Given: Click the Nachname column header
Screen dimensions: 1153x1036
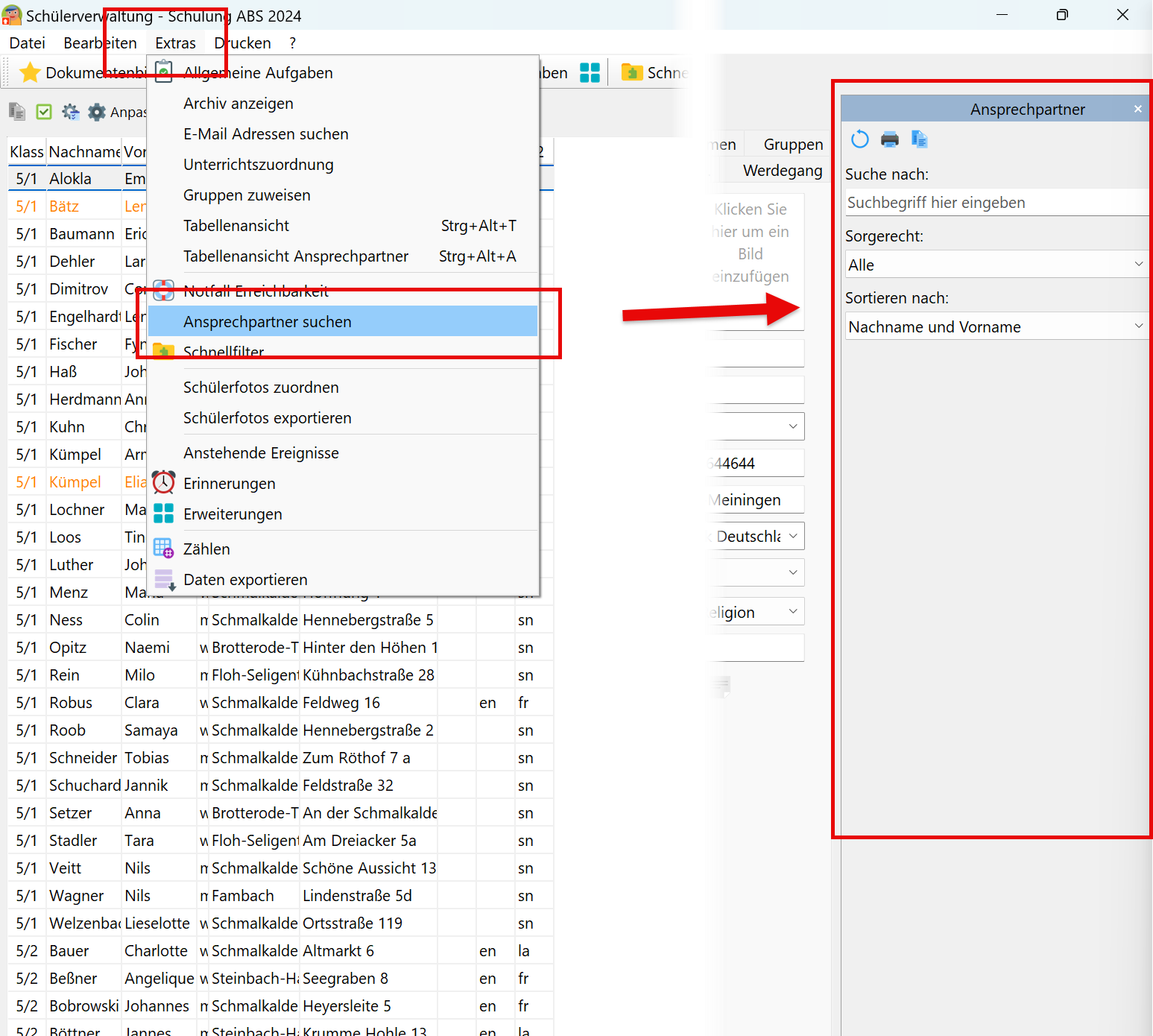Looking at the screenshot, I should [84, 151].
